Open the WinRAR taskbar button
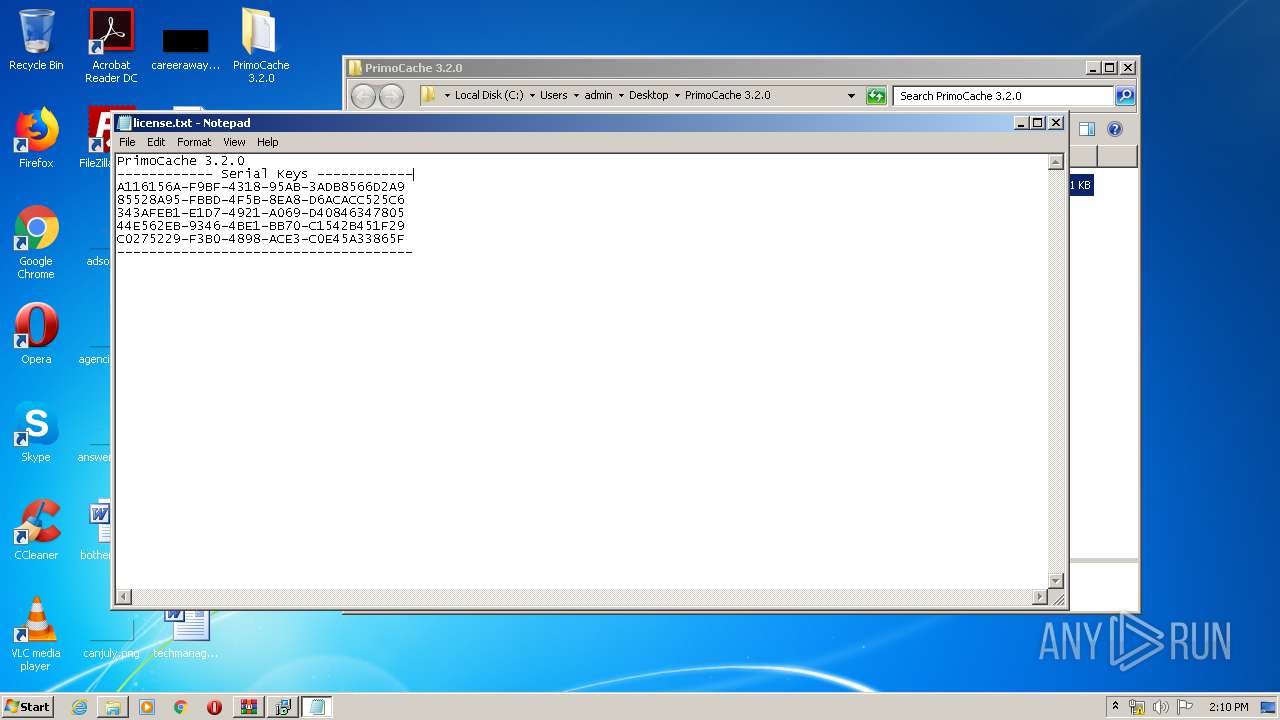Image resolution: width=1280 pixels, height=720 pixels. (248, 707)
